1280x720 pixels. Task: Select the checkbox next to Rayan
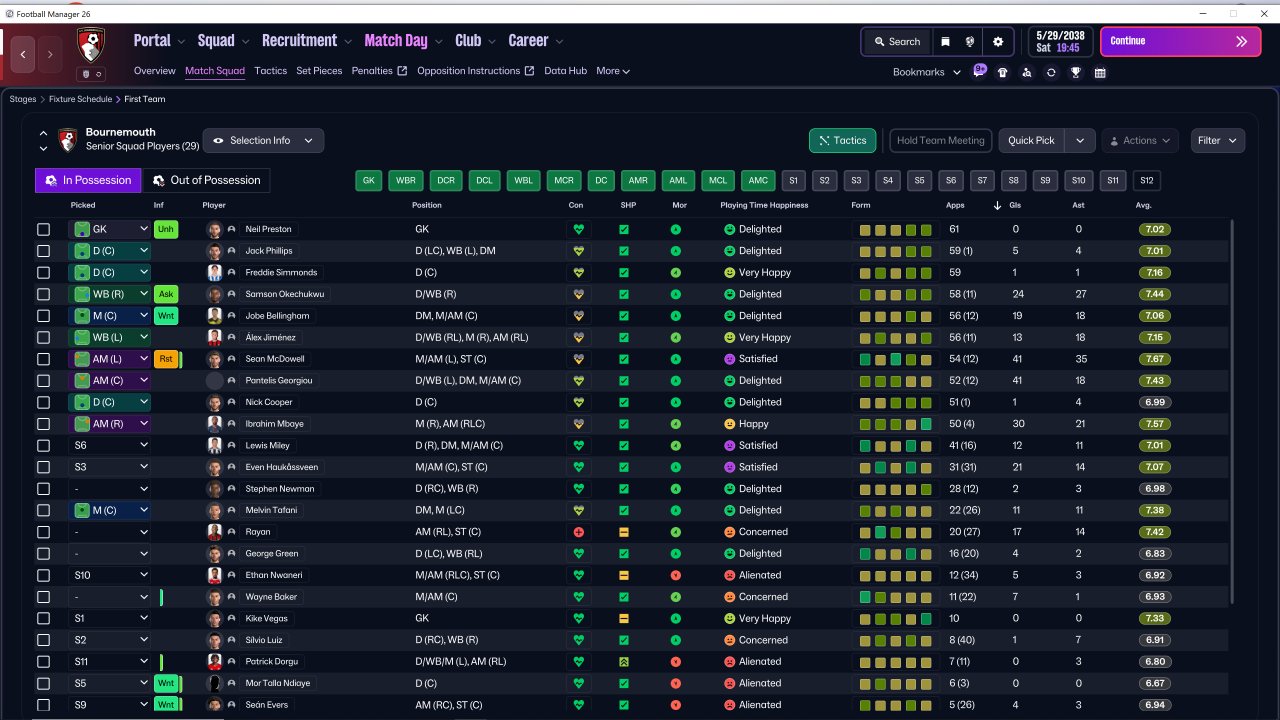(43, 532)
